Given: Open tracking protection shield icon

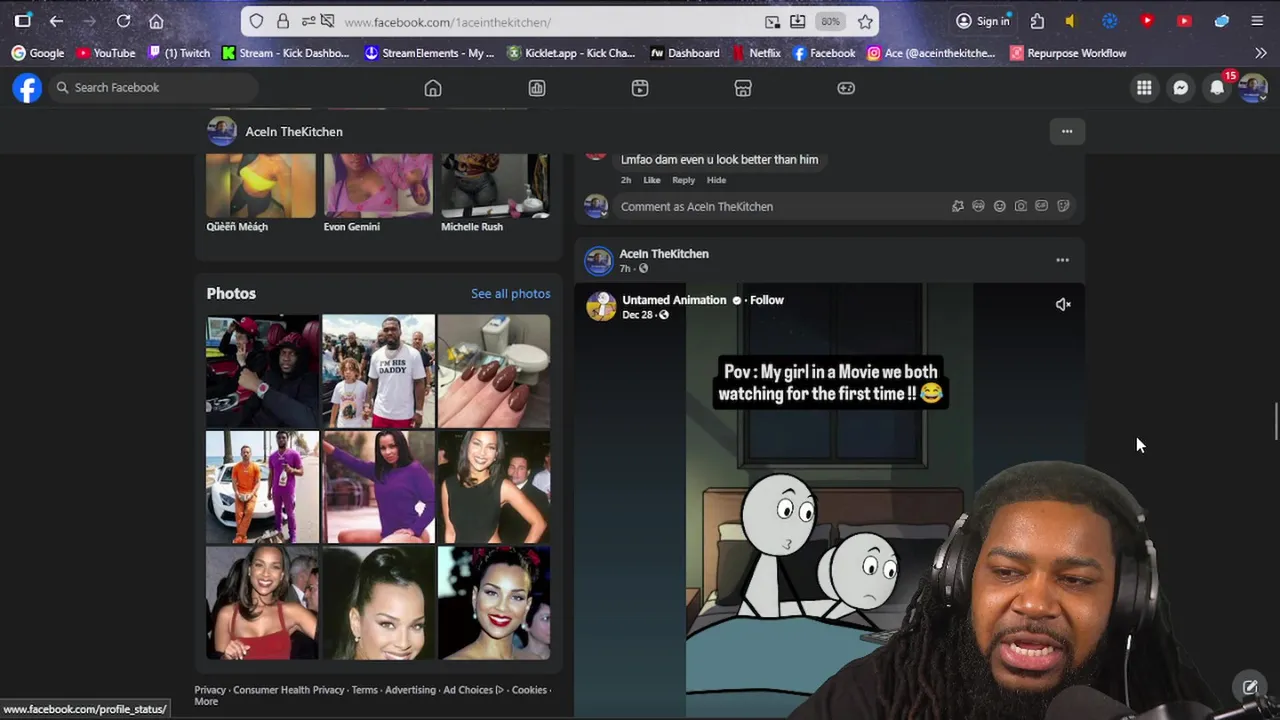Looking at the screenshot, I should point(257,22).
